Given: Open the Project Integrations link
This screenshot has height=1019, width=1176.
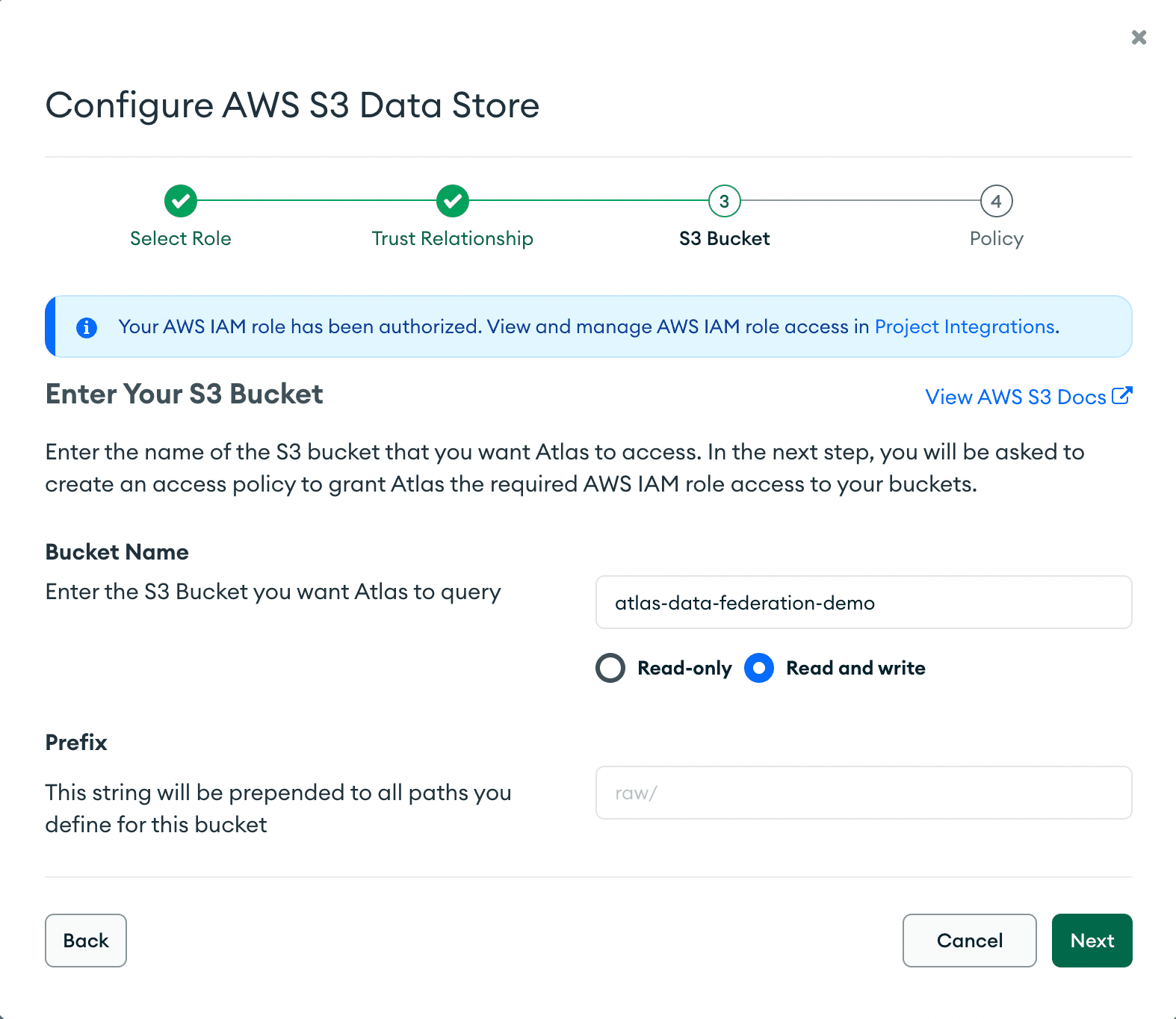Looking at the screenshot, I should (965, 326).
